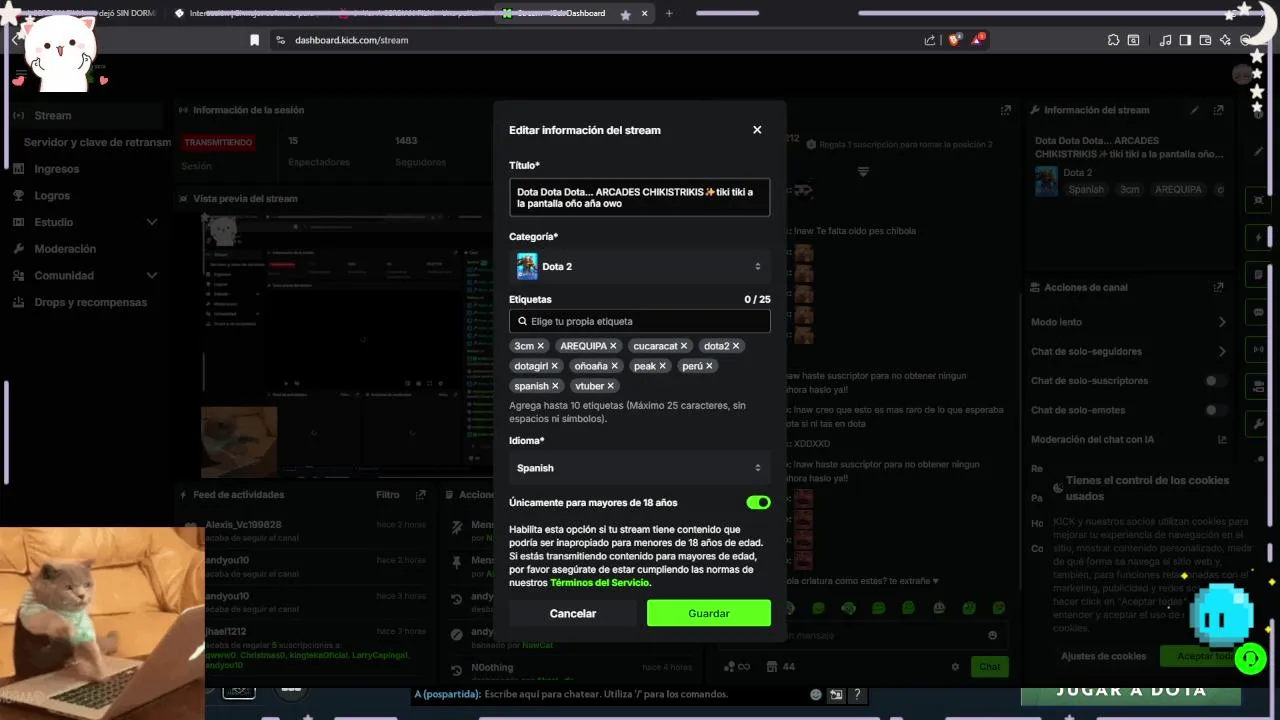Image resolution: width=1280 pixels, height=720 pixels.
Task: Remove the spanish tag
Action: pos(555,386)
